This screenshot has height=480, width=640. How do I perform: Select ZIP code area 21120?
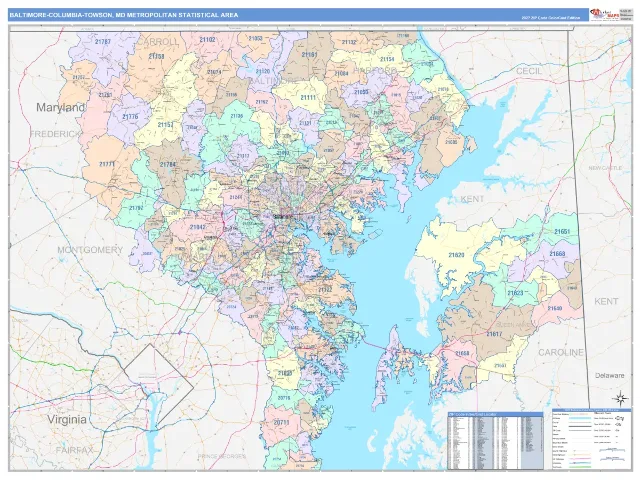click(262, 71)
